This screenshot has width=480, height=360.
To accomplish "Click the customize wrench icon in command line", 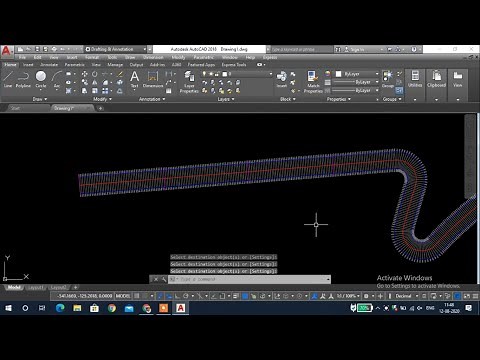I will 164,279.
